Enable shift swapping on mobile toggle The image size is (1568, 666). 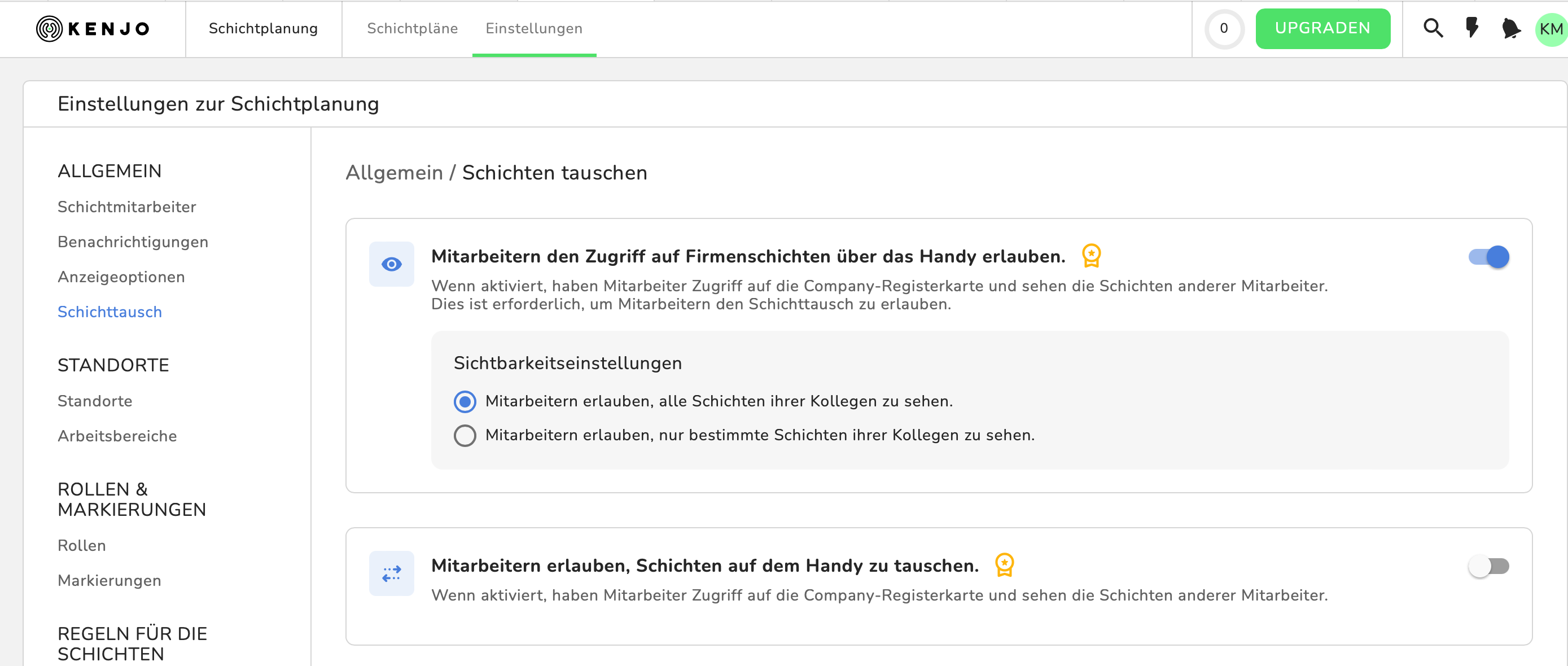point(1488,566)
